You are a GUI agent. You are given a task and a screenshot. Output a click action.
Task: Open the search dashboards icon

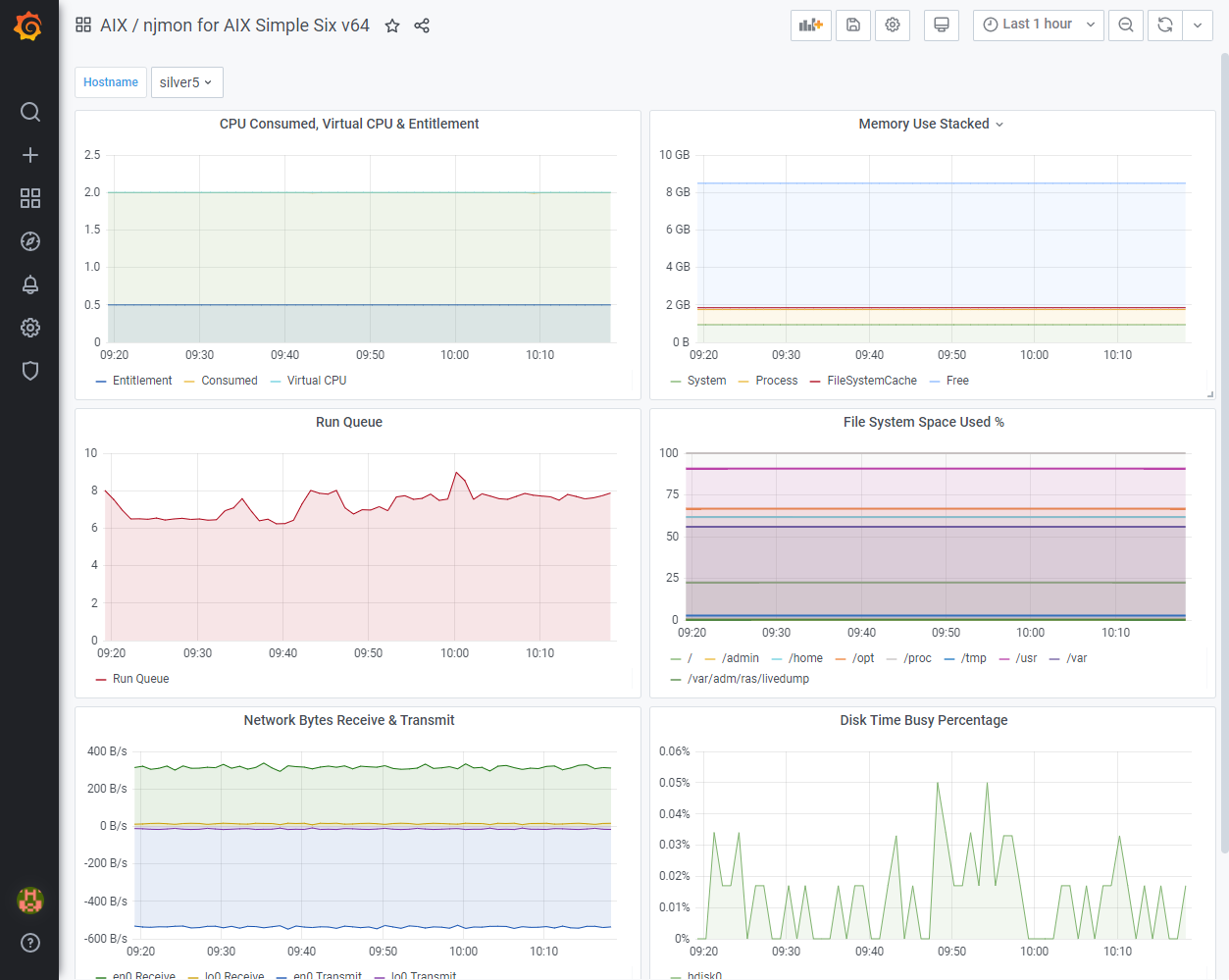pyautogui.click(x=30, y=112)
